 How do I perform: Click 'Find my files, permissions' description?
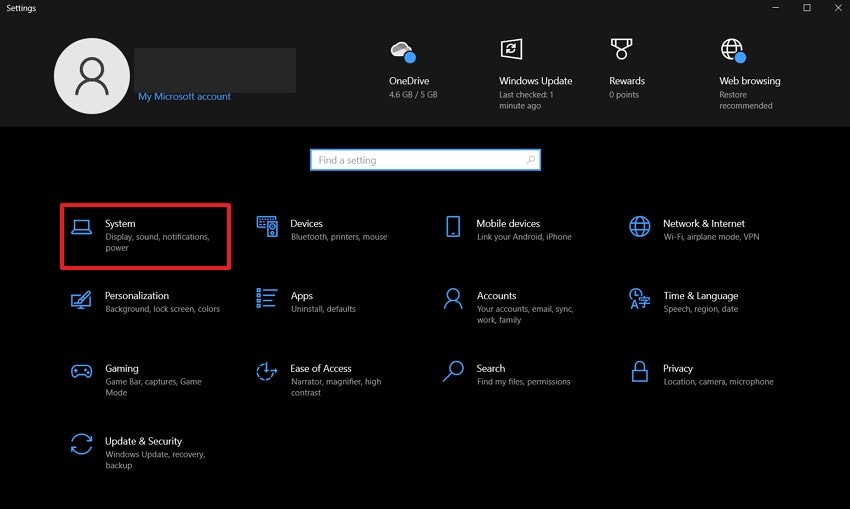point(524,382)
